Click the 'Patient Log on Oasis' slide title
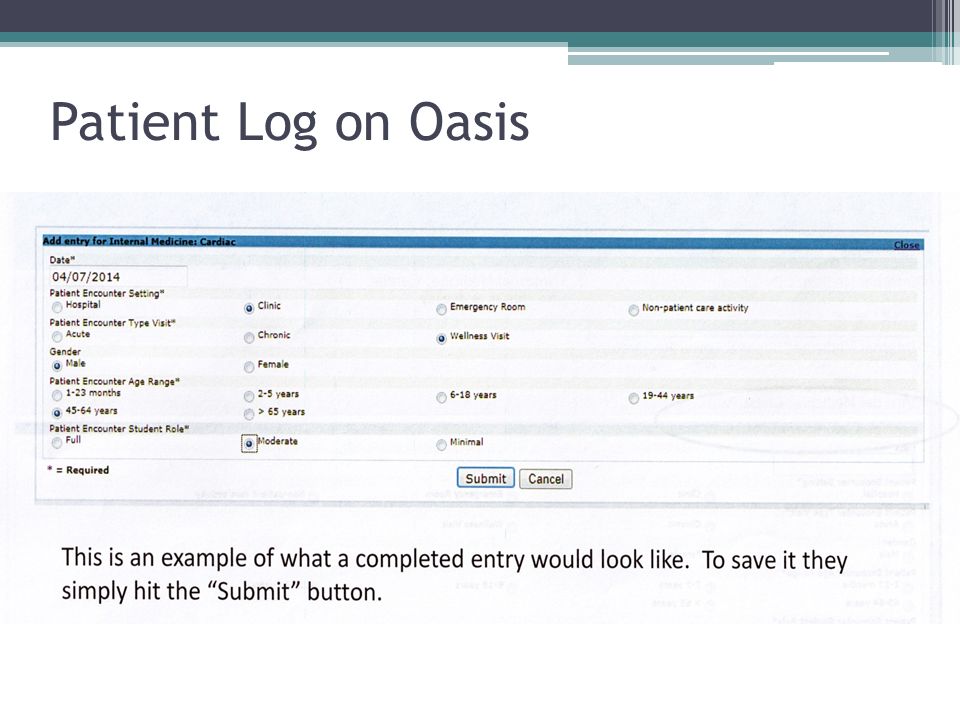This screenshot has height=720, width=960. tap(290, 124)
